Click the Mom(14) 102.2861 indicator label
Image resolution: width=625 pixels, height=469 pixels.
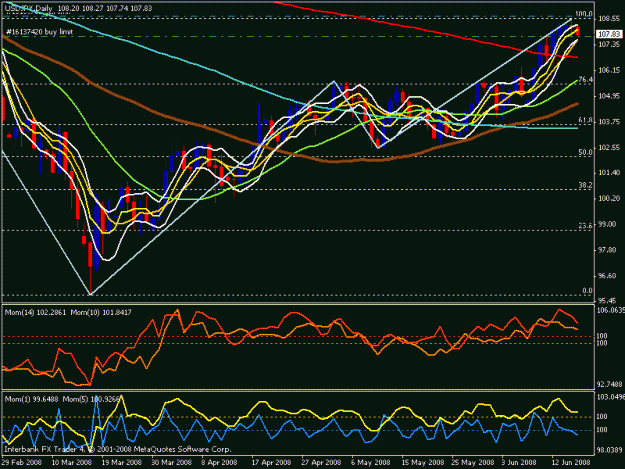click(x=34, y=312)
